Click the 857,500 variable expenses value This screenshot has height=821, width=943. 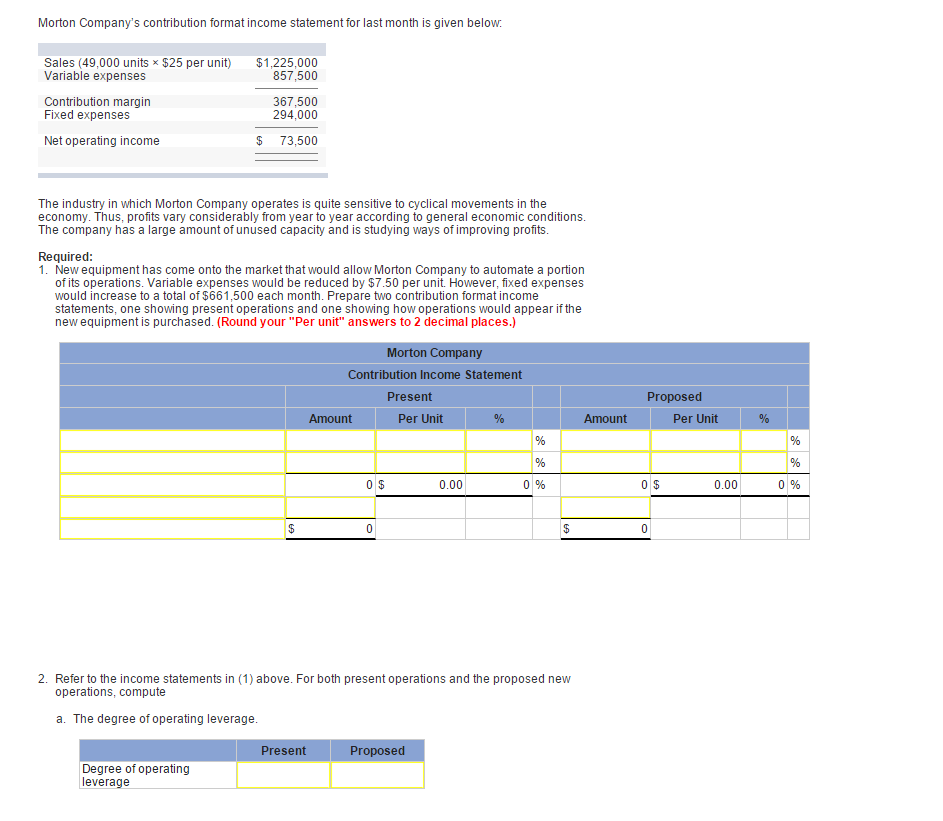(x=295, y=76)
